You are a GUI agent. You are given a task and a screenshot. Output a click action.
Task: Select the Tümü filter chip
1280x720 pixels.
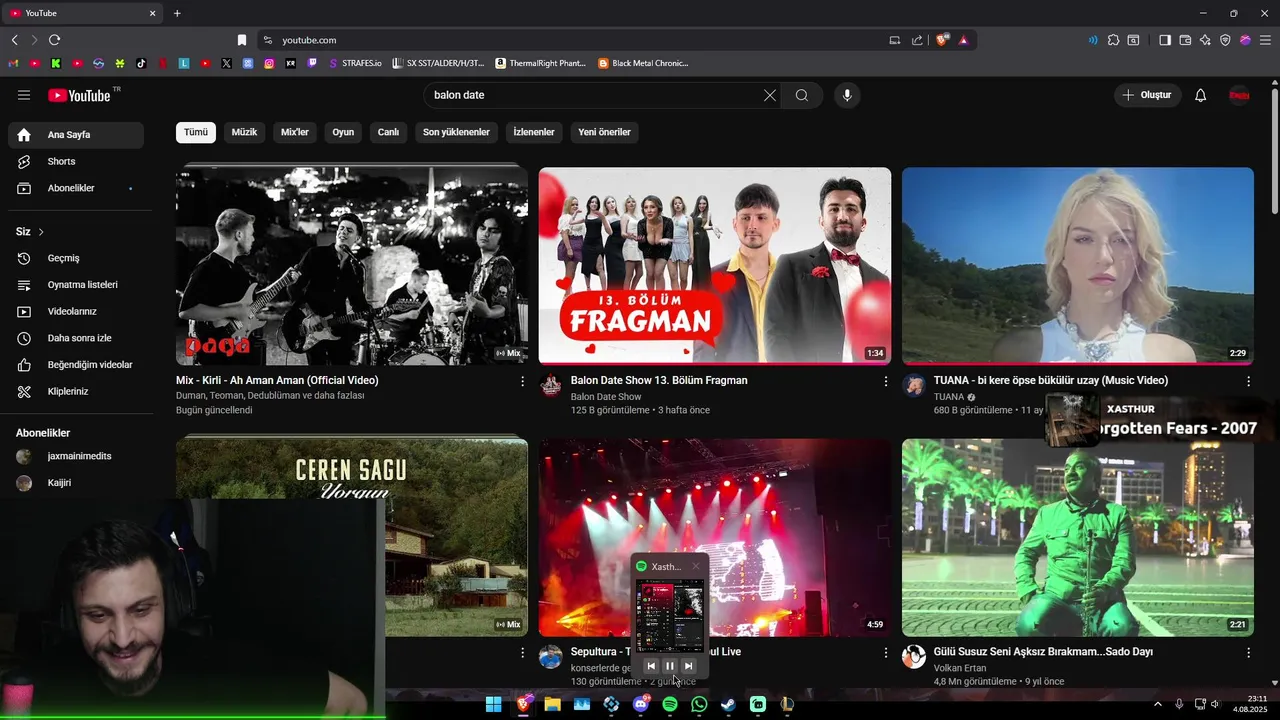coord(196,132)
